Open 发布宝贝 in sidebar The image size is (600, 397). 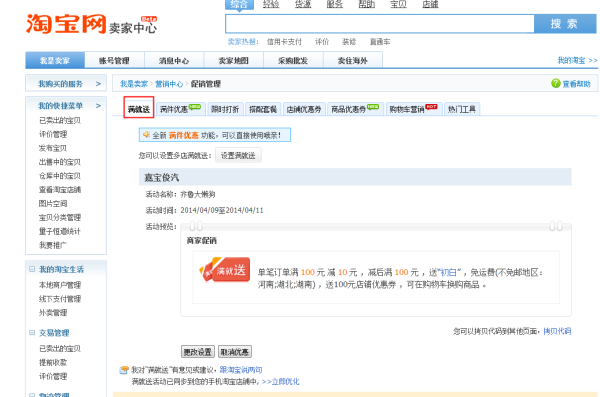(x=53, y=148)
